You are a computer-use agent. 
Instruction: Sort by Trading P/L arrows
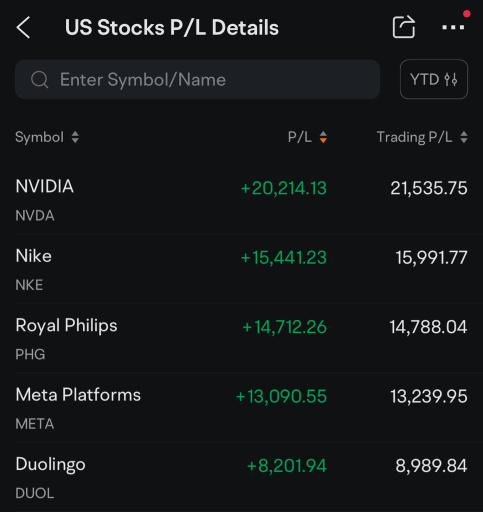[464, 137]
